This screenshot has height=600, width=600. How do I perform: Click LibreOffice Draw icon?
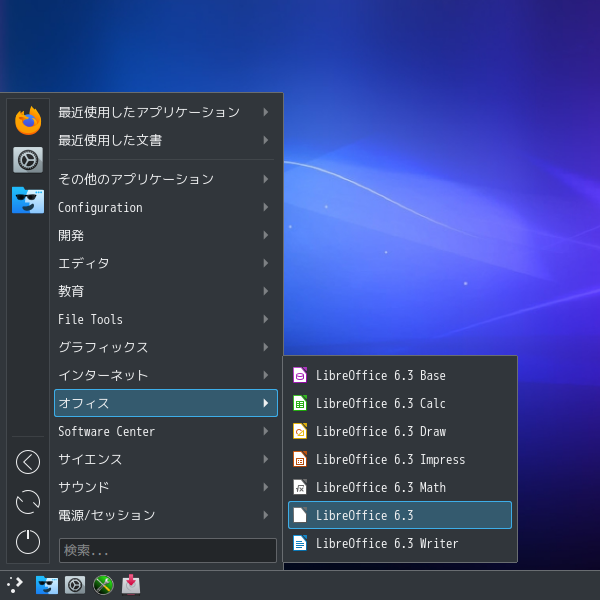[x=300, y=431]
